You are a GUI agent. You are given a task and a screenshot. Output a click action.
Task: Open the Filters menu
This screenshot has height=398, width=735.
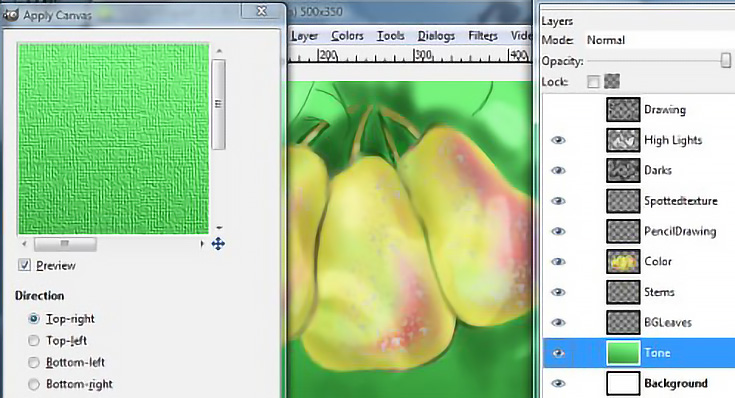click(483, 36)
